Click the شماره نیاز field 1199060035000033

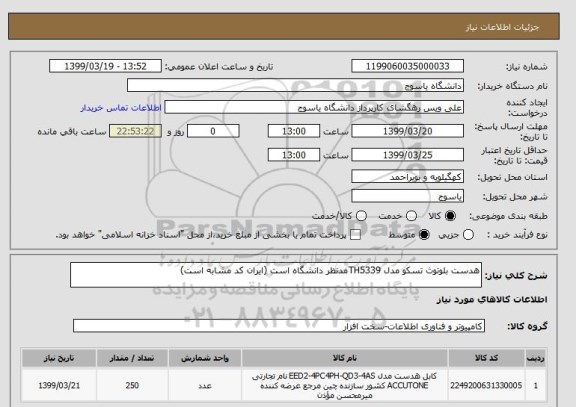(407, 66)
